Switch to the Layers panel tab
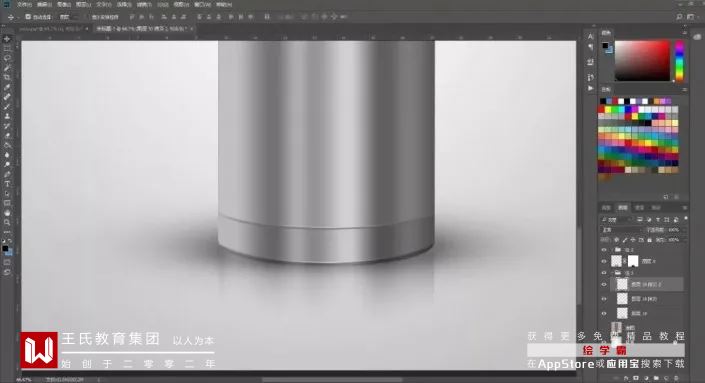The width and height of the screenshot is (705, 383). [x=623, y=207]
